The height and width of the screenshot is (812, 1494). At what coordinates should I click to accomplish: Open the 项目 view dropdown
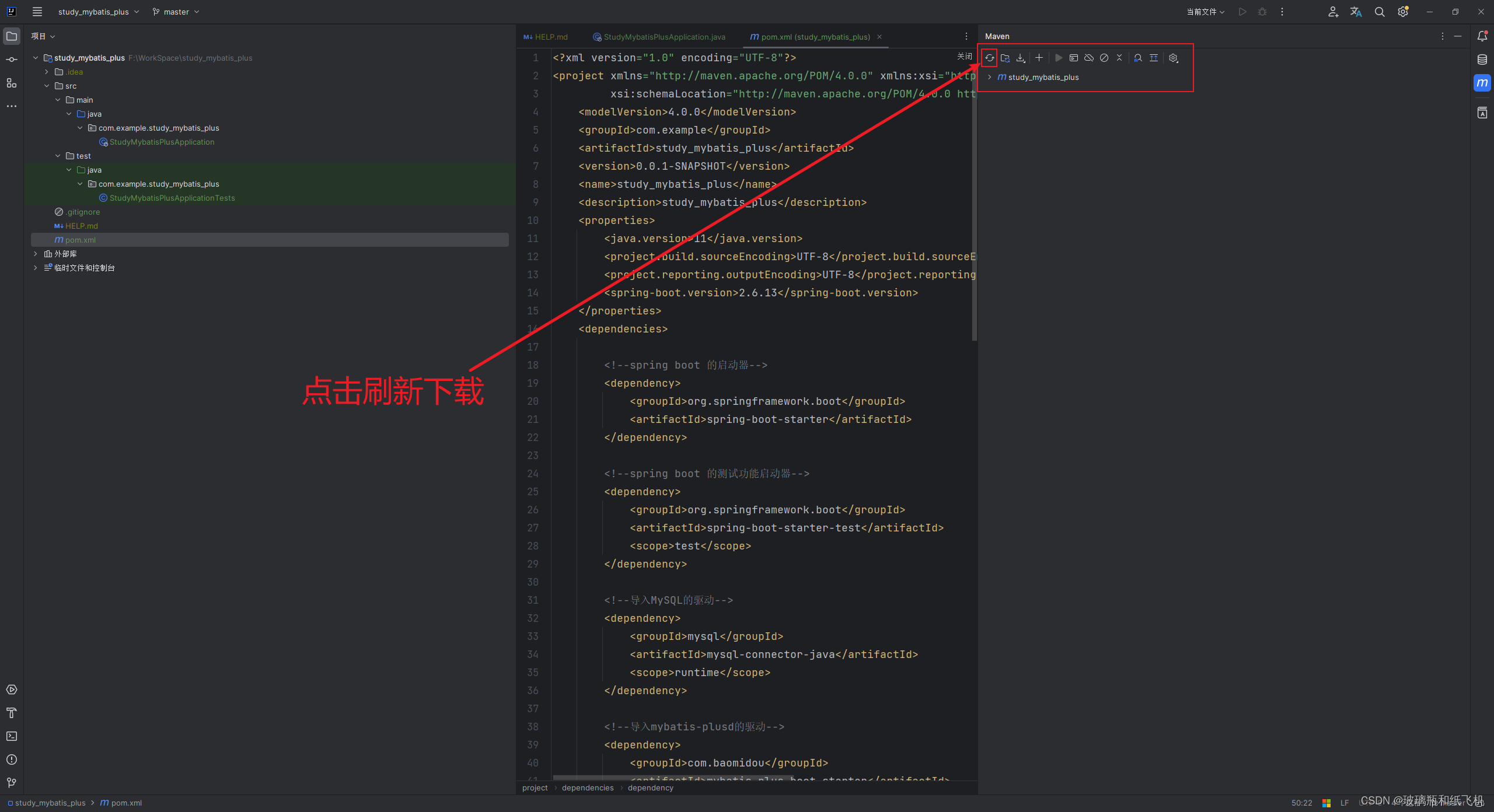pyautogui.click(x=43, y=36)
